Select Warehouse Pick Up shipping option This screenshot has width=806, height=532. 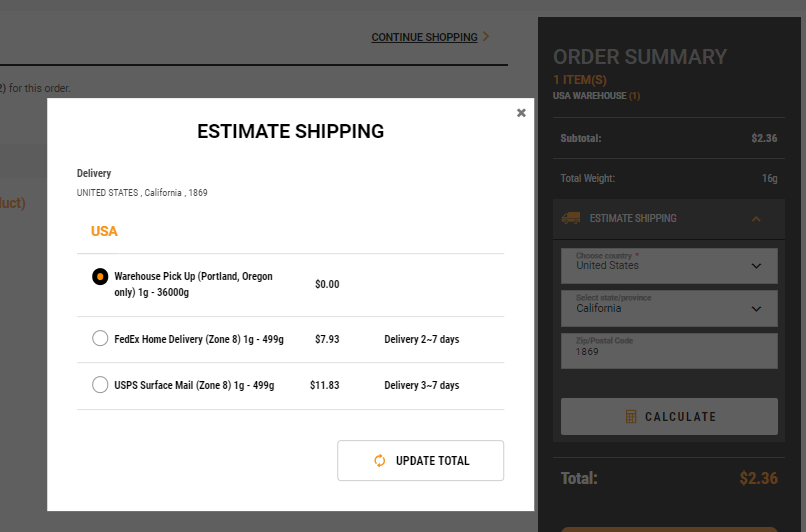pos(100,277)
